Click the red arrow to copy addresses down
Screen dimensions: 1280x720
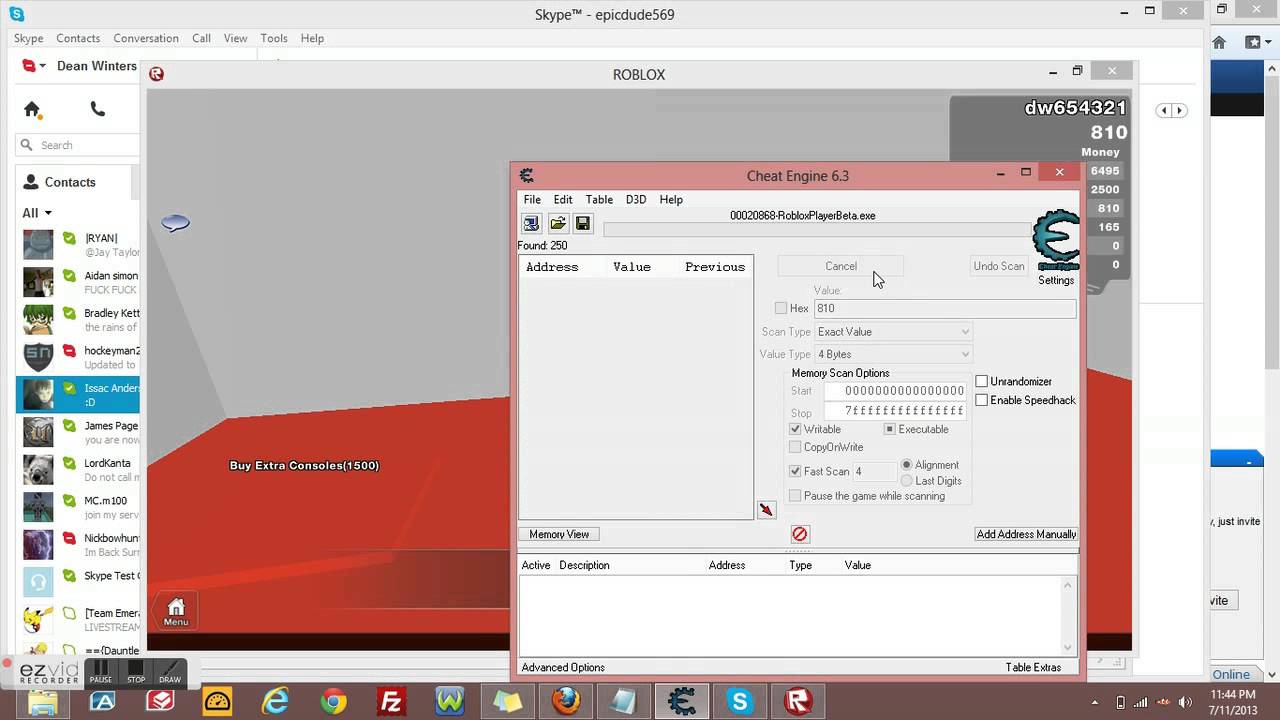coord(766,510)
